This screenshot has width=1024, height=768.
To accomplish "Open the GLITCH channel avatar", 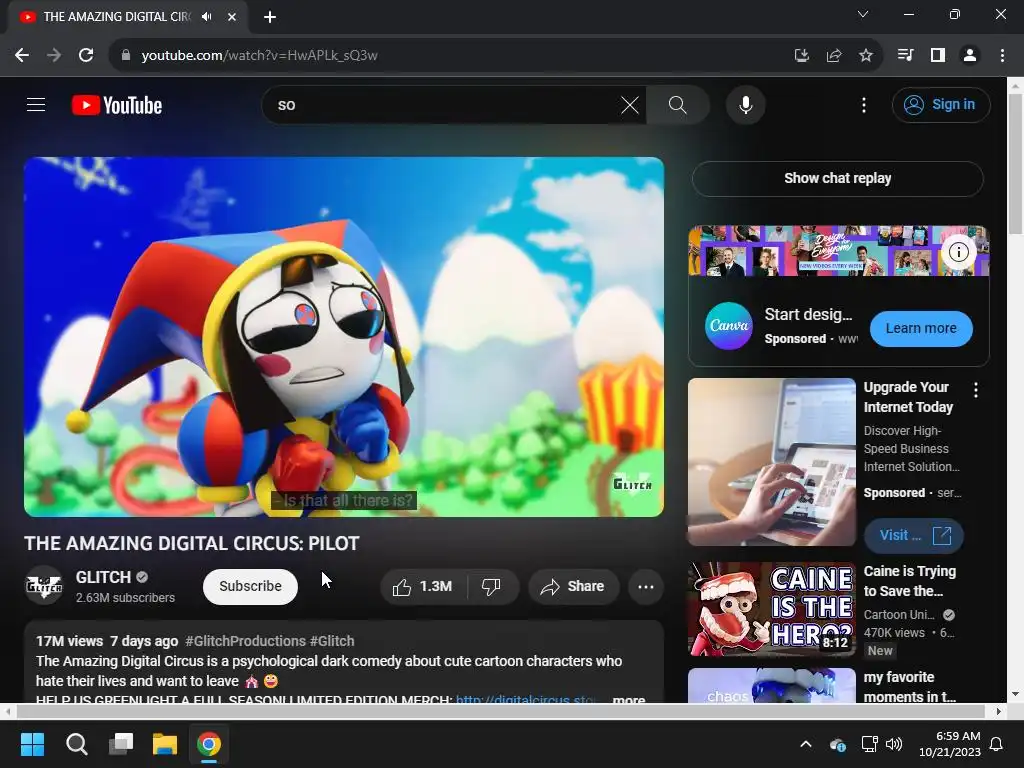I will click(x=44, y=585).
